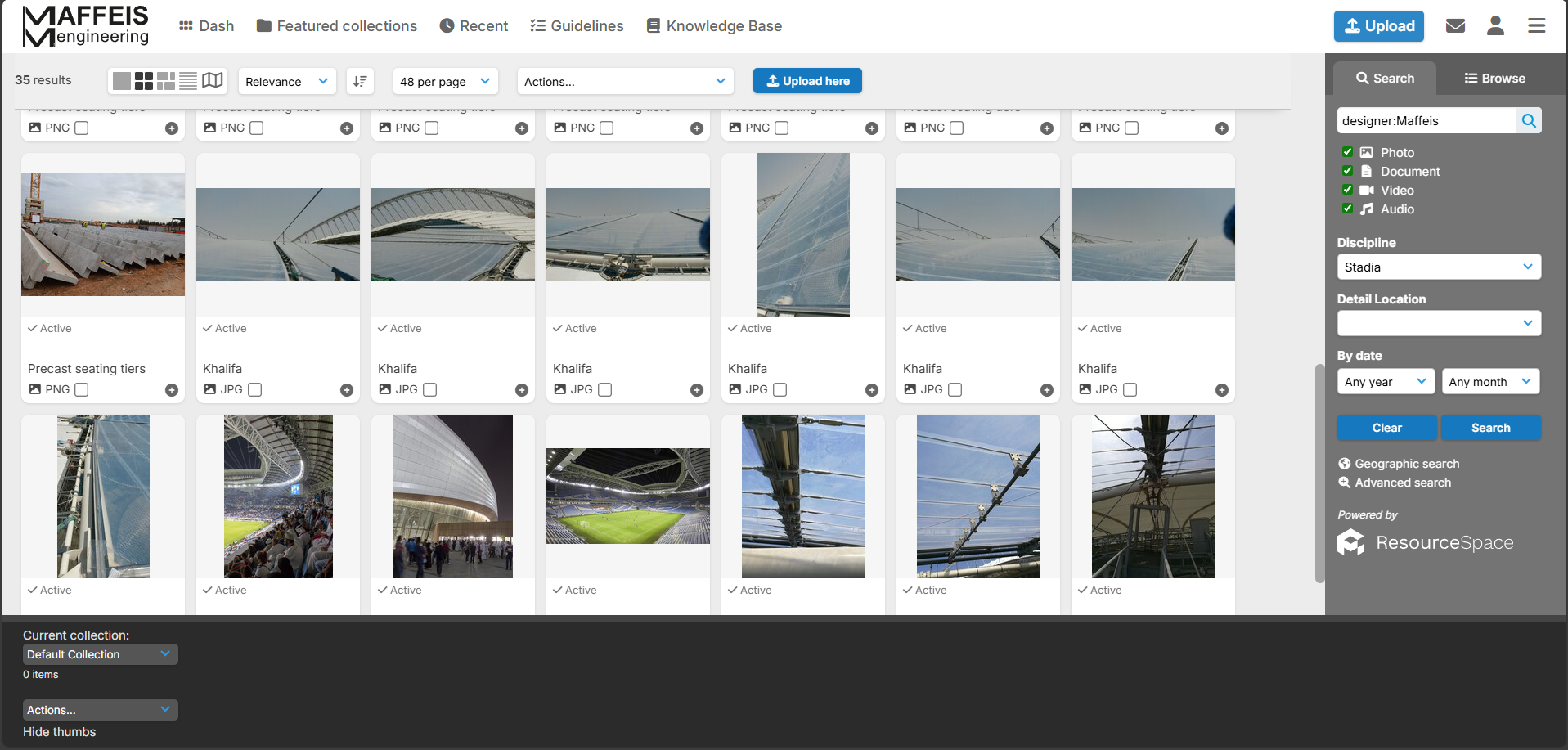Open the 48 per page dropdown

[444, 81]
